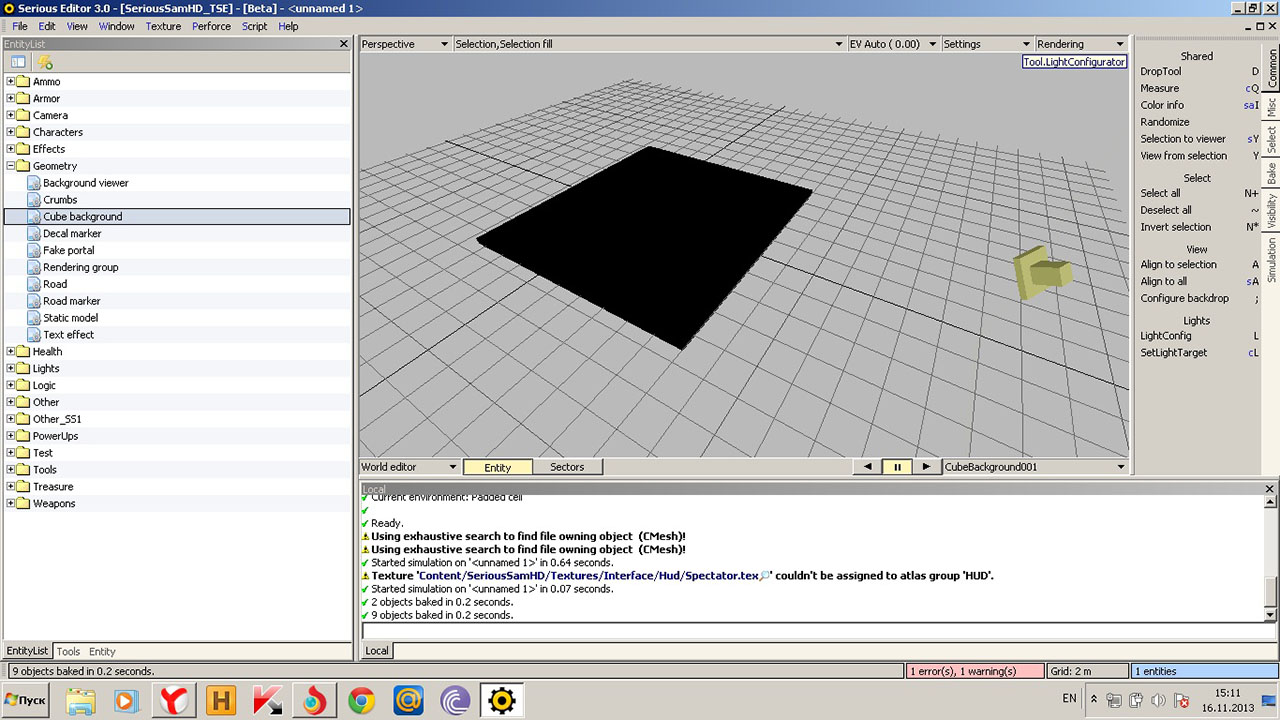Select the Background viewer entity icon
This screenshot has height=720, width=1280.
click(x=34, y=183)
